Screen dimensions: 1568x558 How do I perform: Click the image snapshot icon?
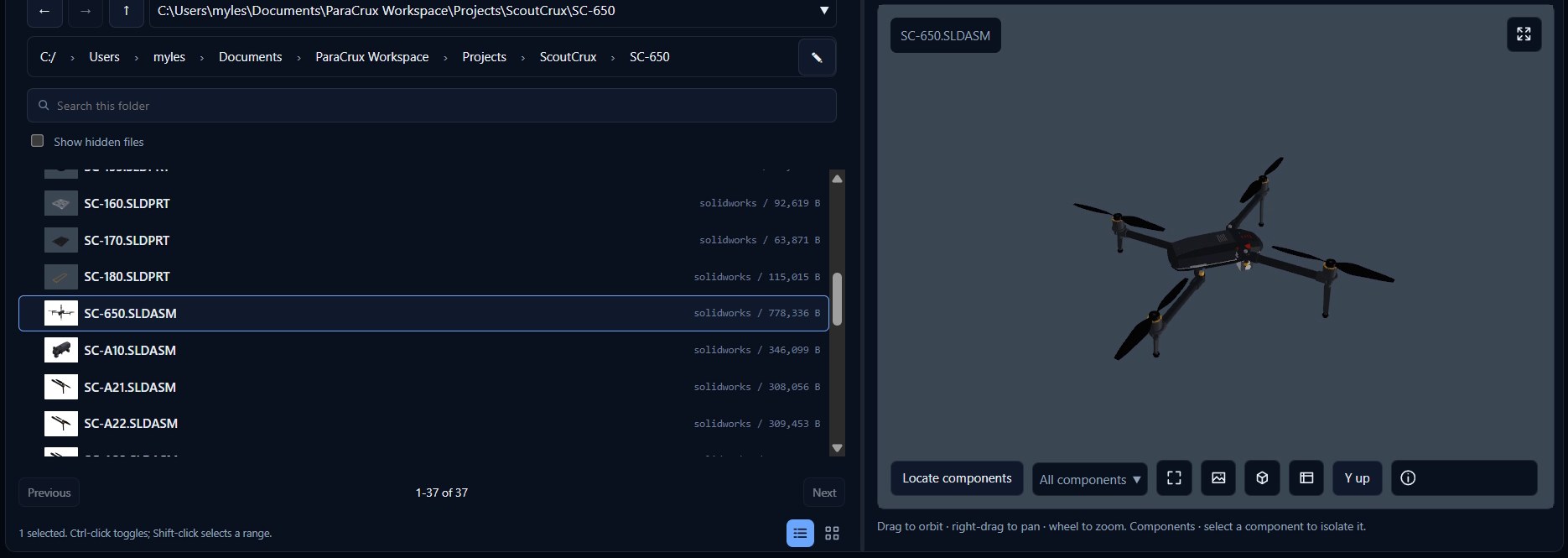coord(1218,478)
